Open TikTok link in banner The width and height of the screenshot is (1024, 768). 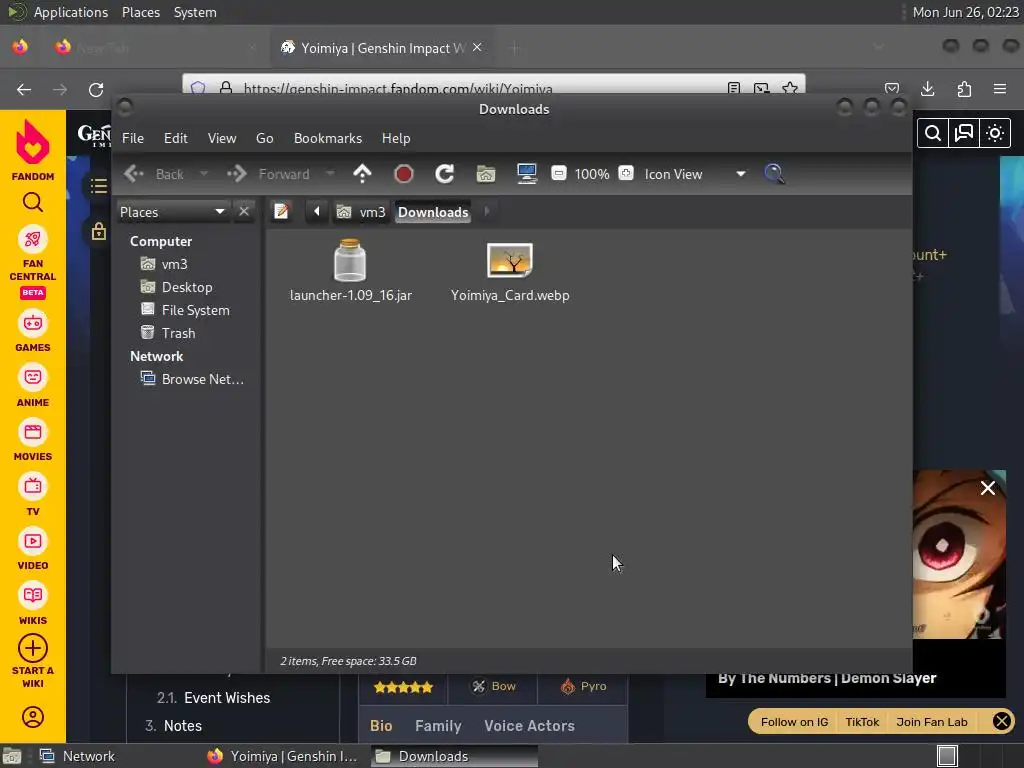pyautogui.click(x=862, y=722)
